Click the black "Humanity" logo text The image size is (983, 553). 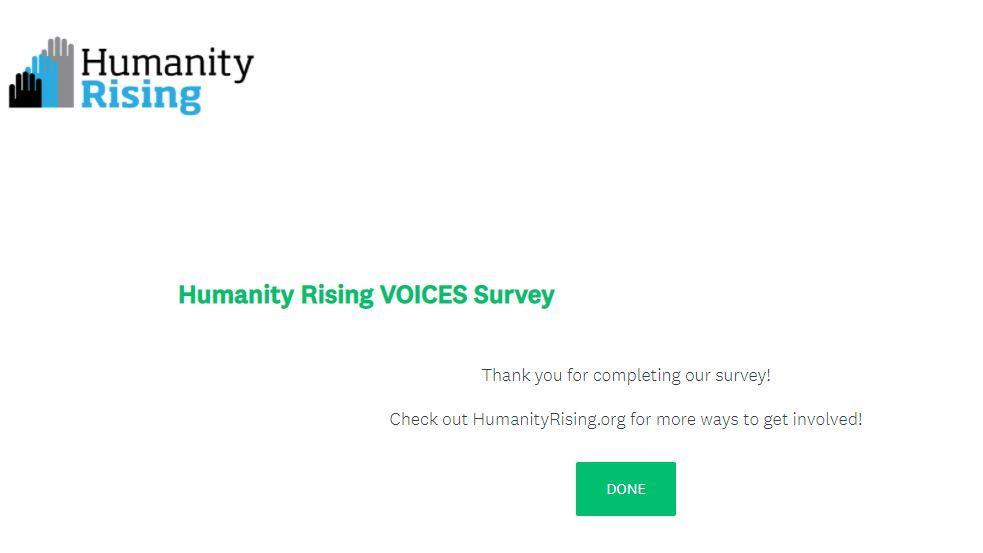(167, 64)
